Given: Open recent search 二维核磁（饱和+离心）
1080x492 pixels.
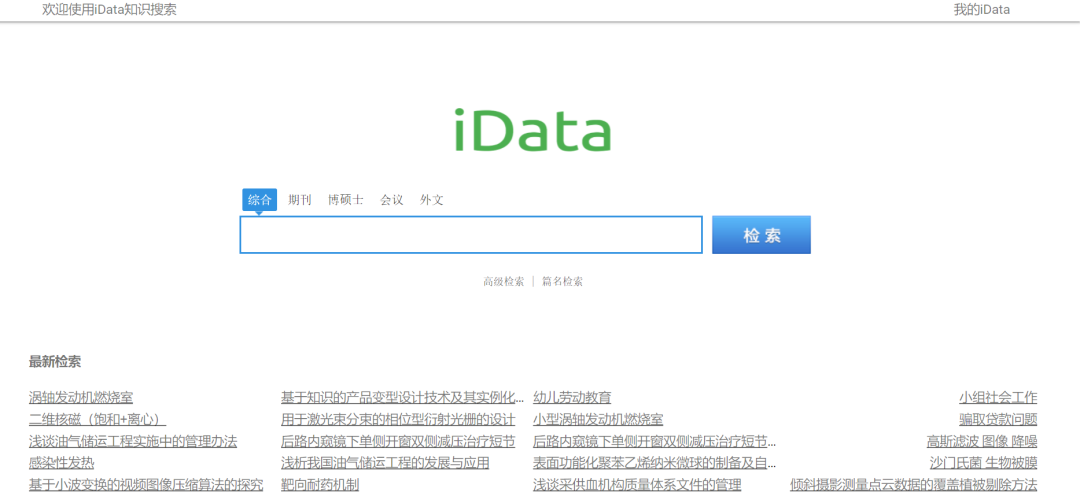Looking at the screenshot, I should (x=98, y=420).
